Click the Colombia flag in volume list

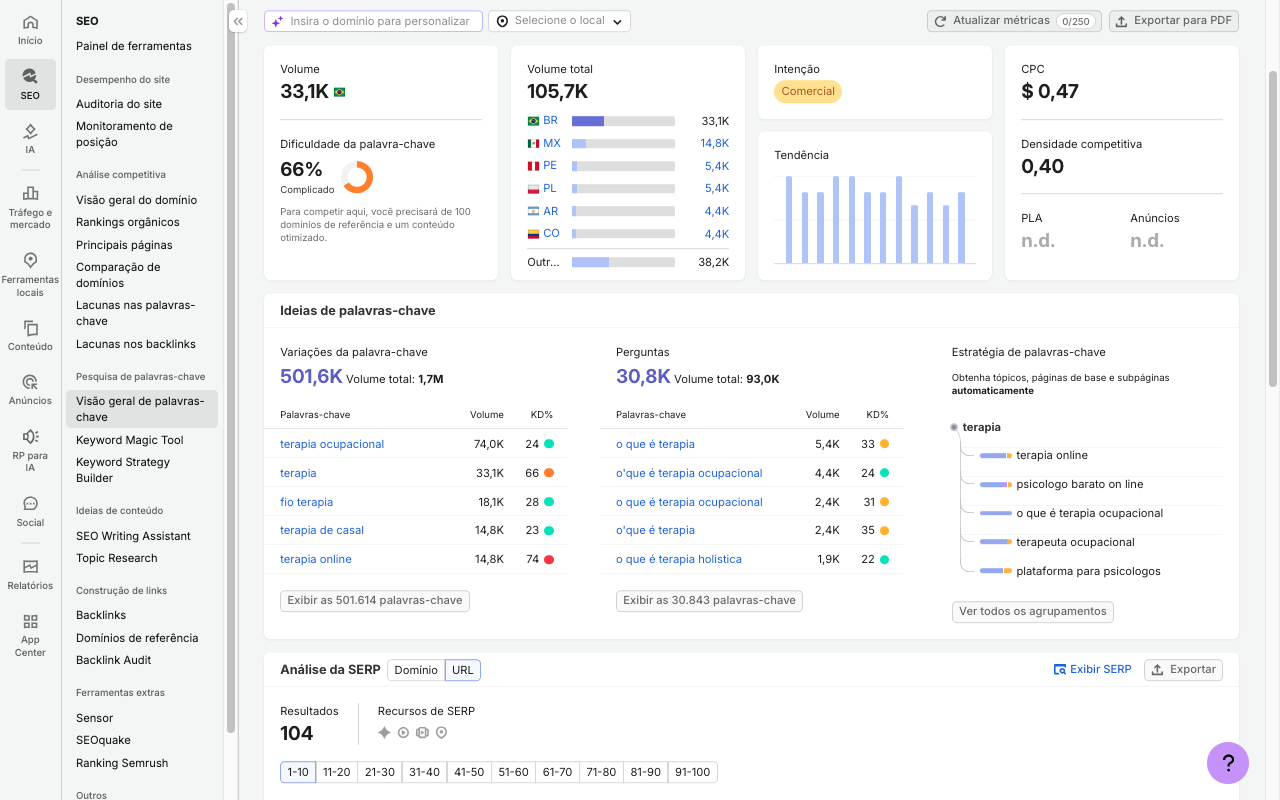tap(533, 234)
